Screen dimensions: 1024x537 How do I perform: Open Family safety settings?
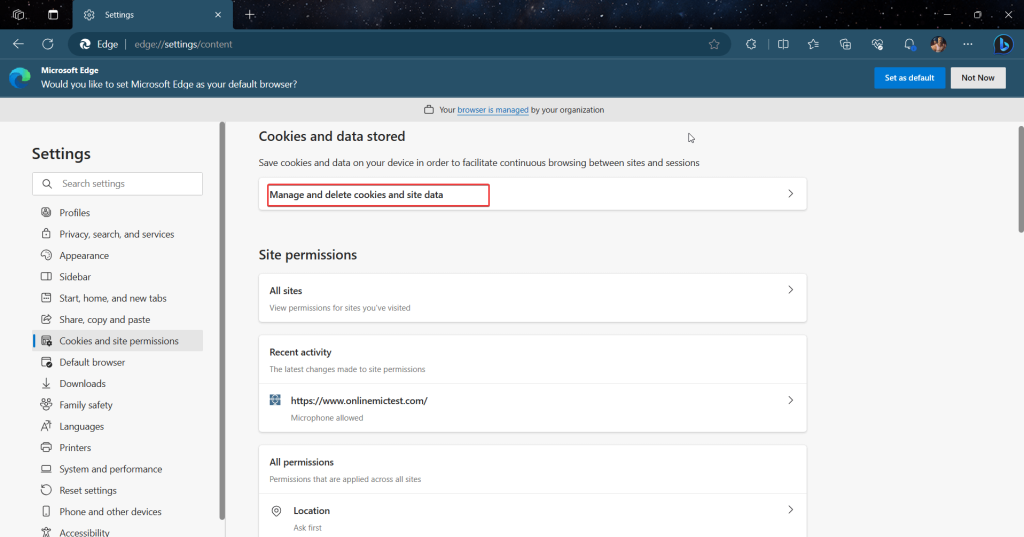(x=118, y=405)
